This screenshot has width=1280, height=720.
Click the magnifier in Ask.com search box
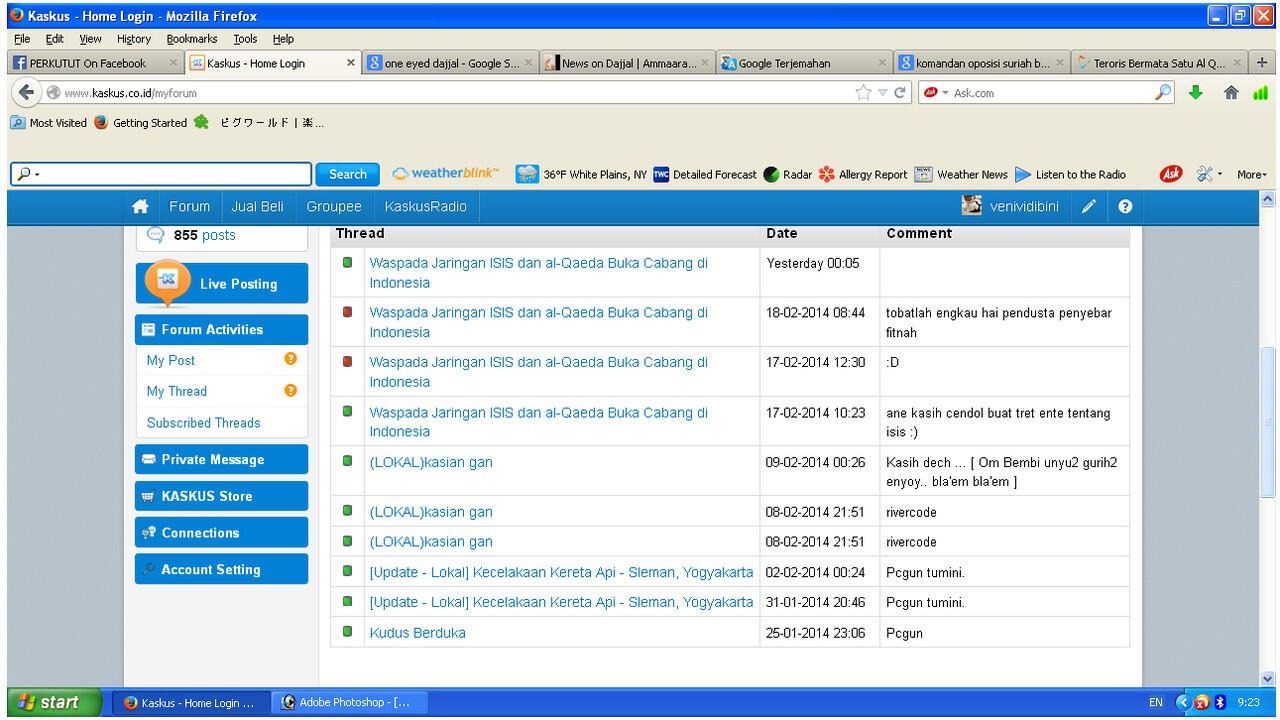click(x=1163, y=92)
